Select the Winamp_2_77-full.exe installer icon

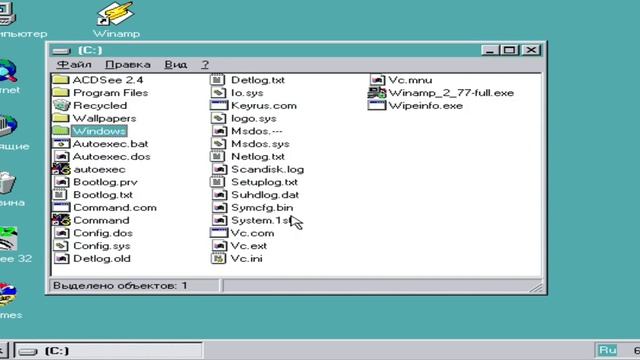pos(377,92)
